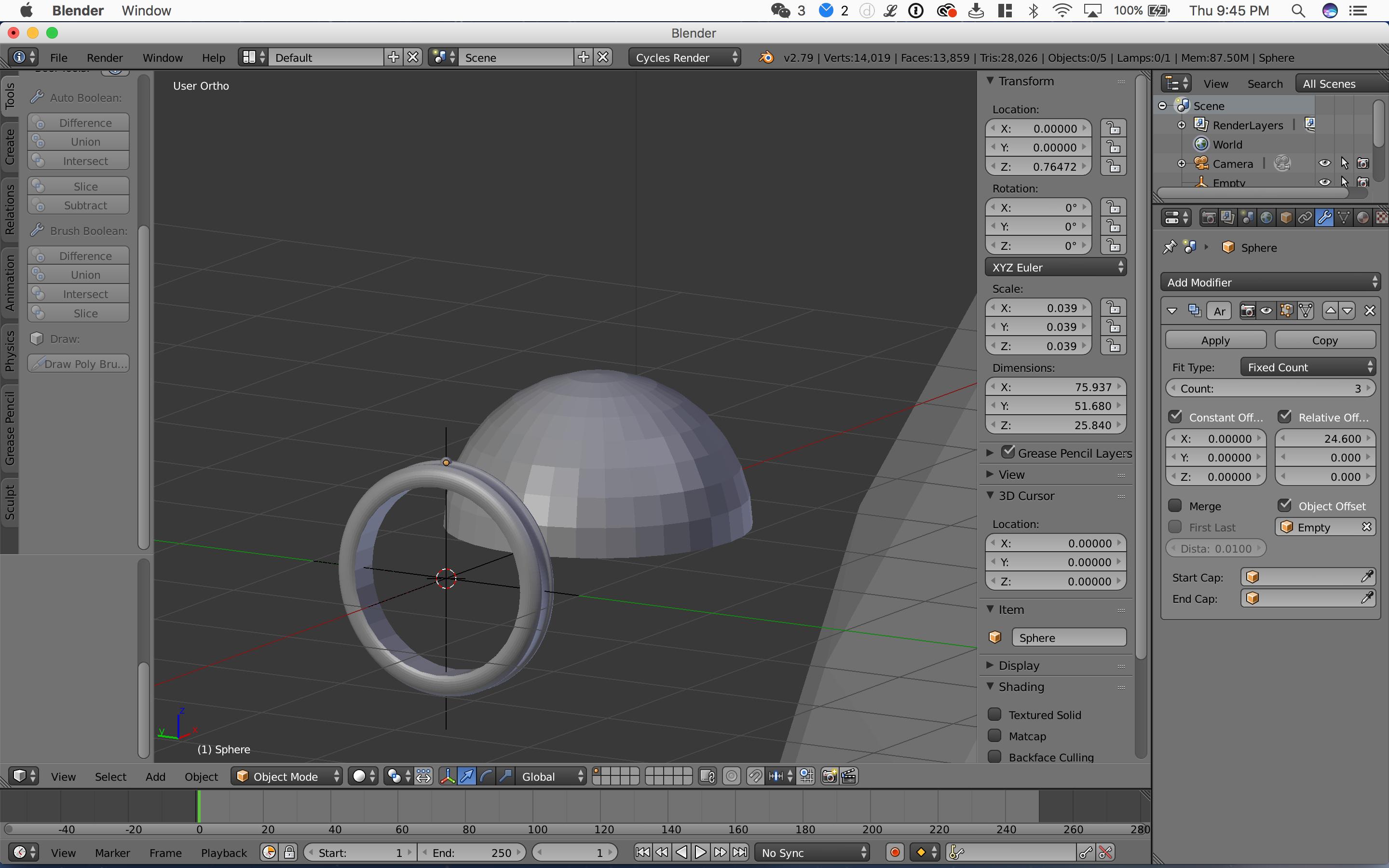Image resolution: width=1389 pixels, height=868 pixels.
Task: Open the Select menu in the 3D view header
Action: point(110,777)
